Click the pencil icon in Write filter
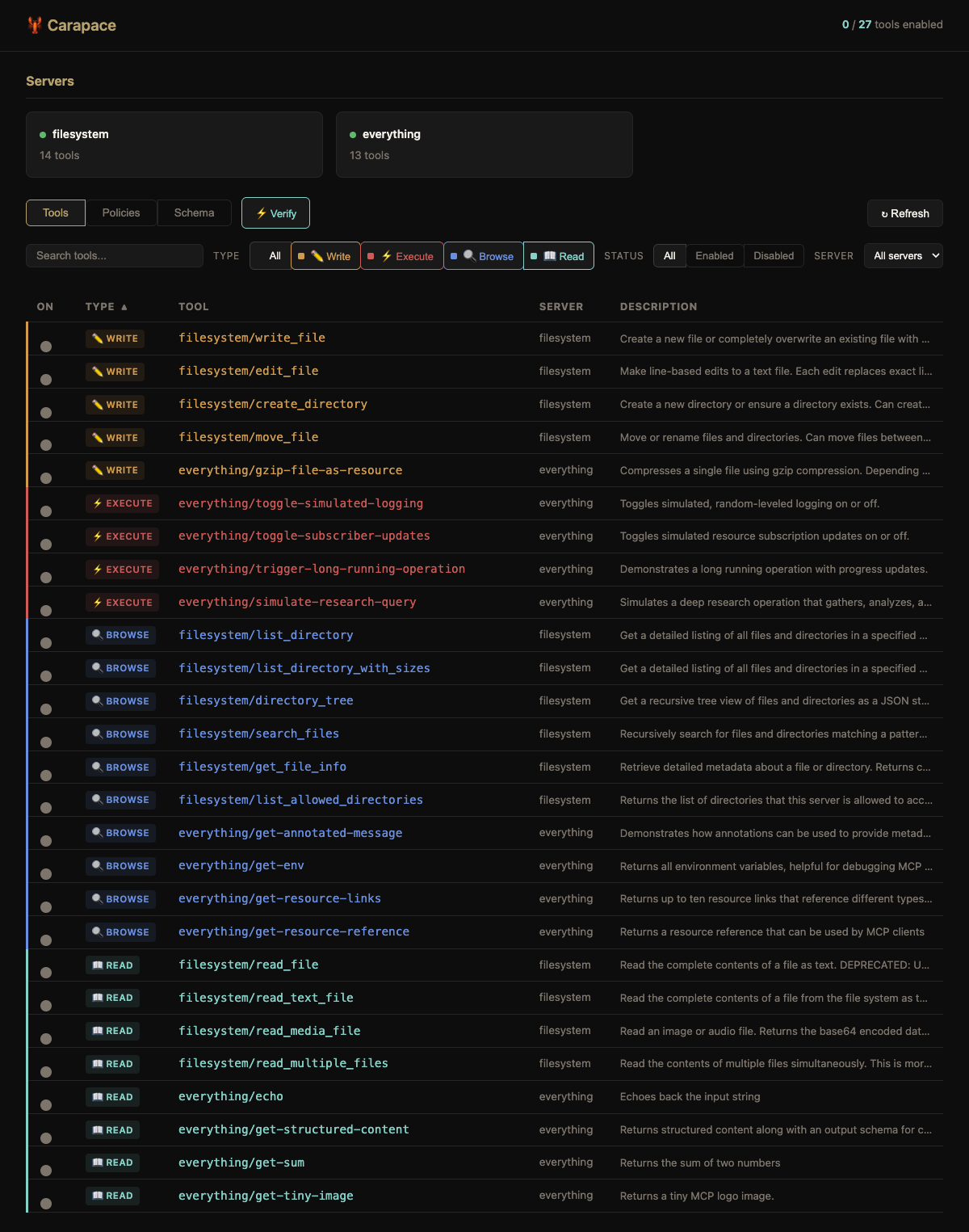Viewport: 969px width, 1232px height. (x=317, y=256)
